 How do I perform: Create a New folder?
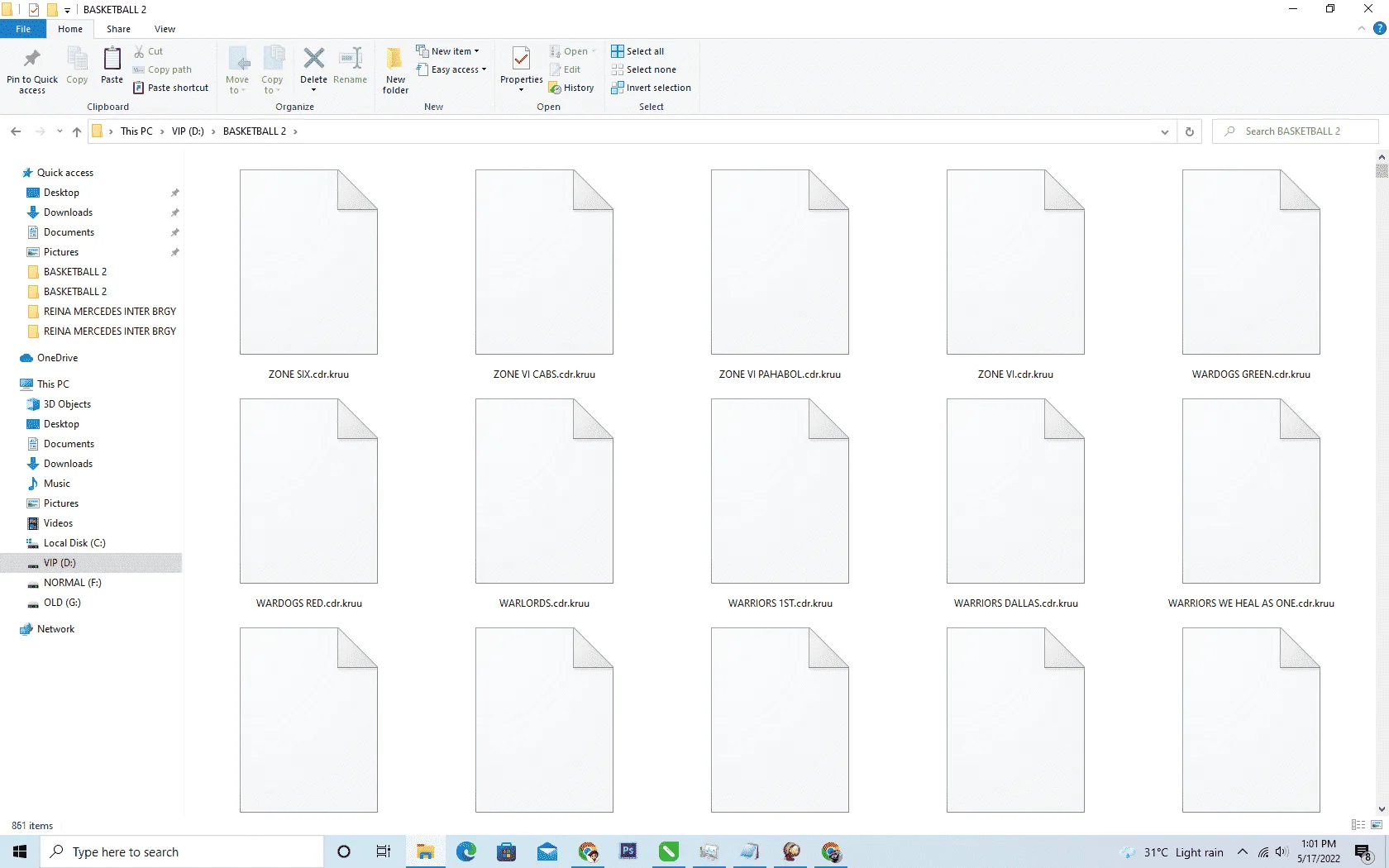click(395, 70)
